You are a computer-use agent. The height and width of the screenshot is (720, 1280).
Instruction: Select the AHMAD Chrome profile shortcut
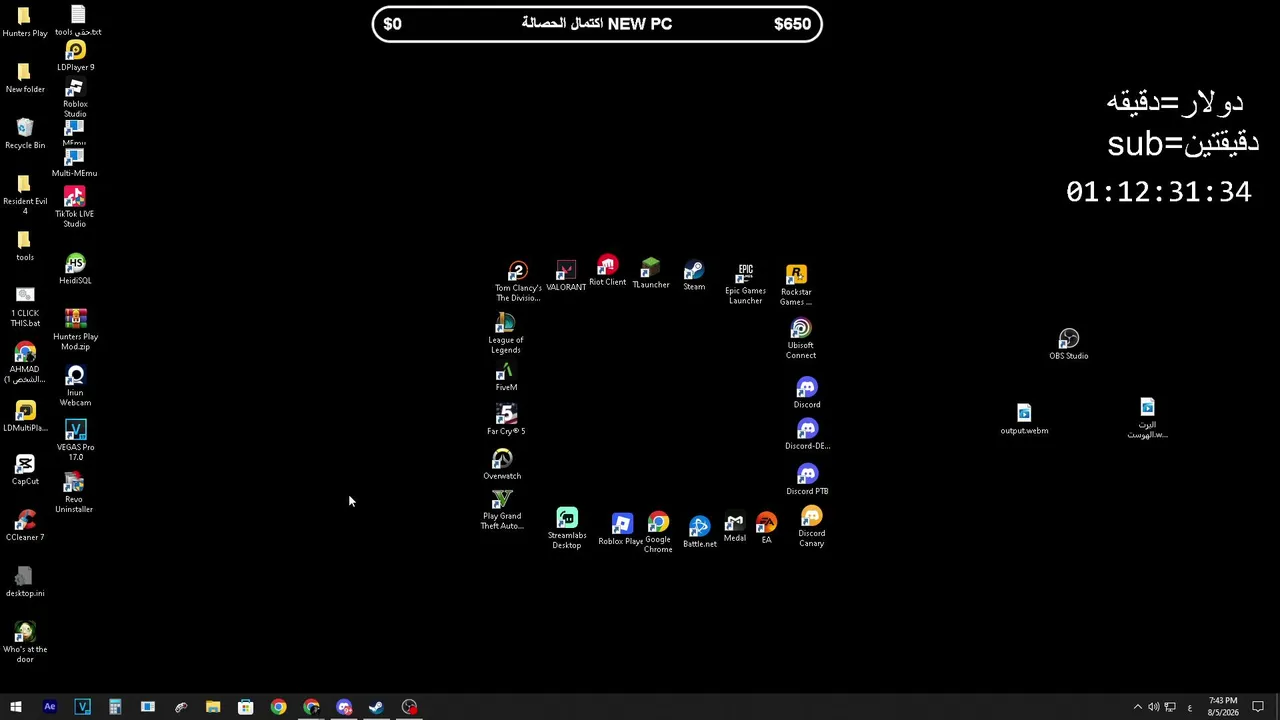point(25,363)
